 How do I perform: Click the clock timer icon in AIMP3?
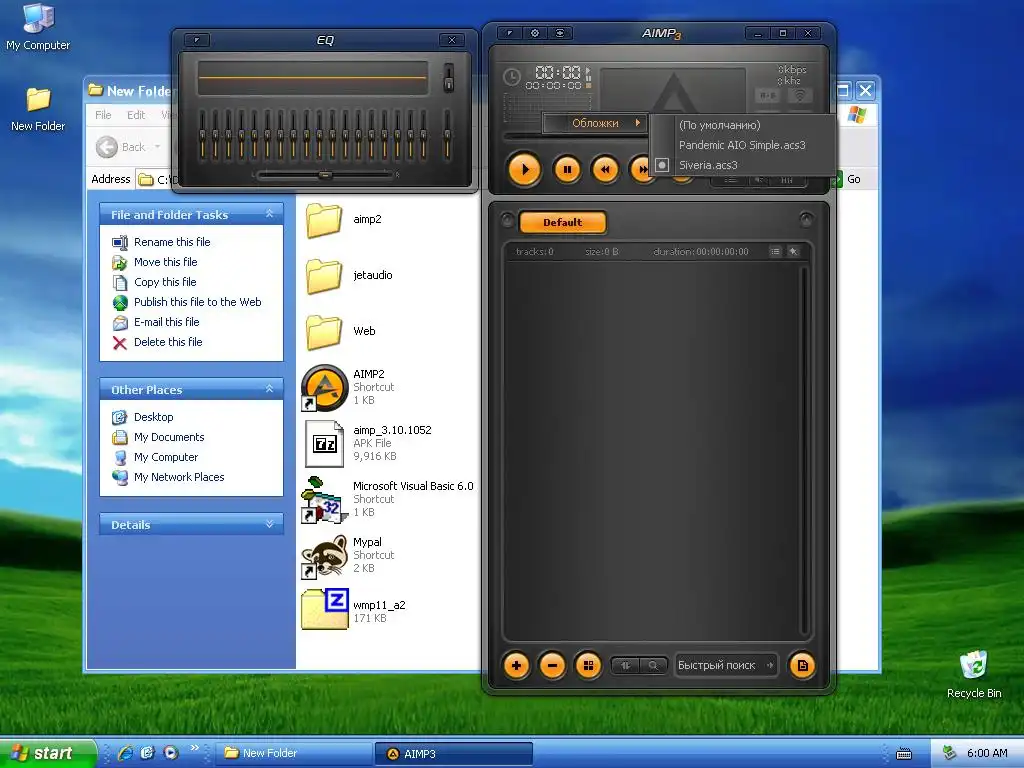click(511, 76)
